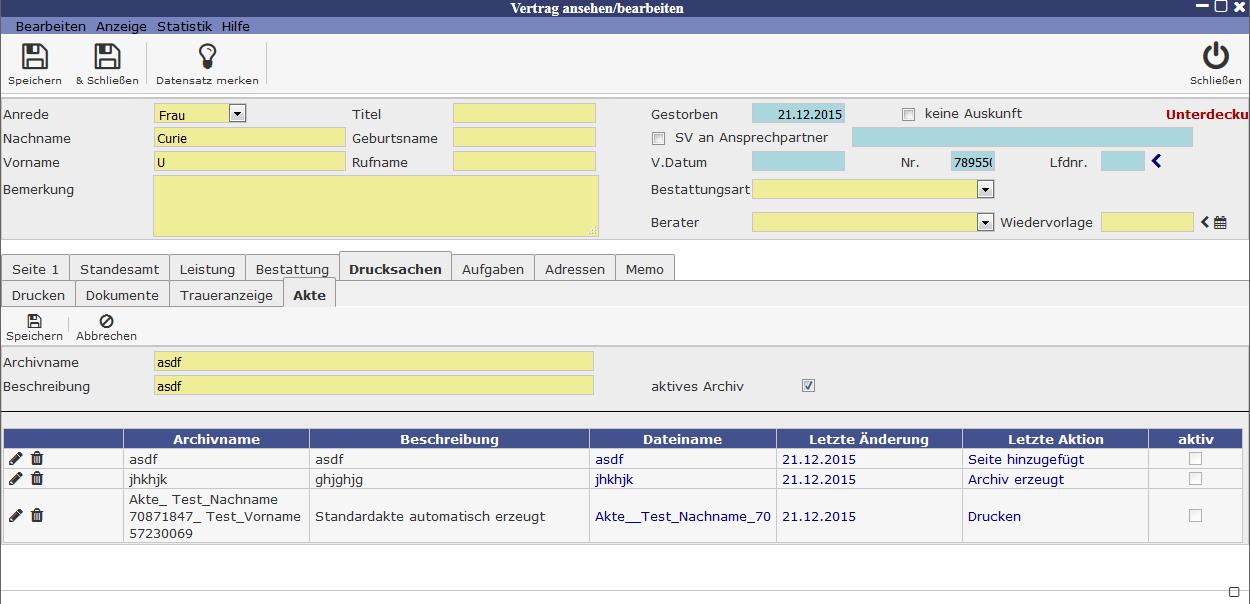This screenshot has height=604, width=1250.
Task: Click the '& Schließen' save and close icon
Action: pos(107,57)
